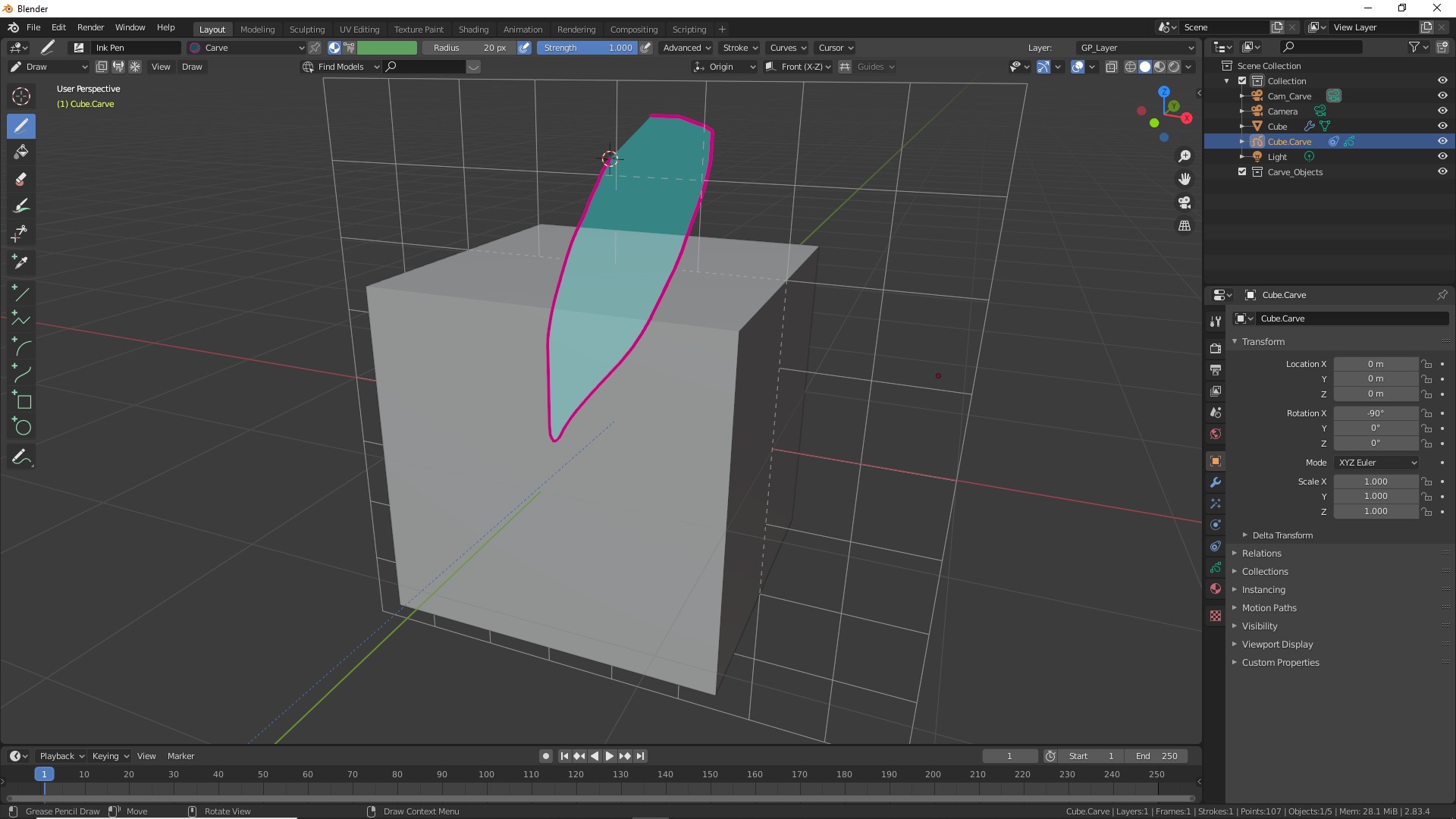Select the Circle shape tool

21,427
